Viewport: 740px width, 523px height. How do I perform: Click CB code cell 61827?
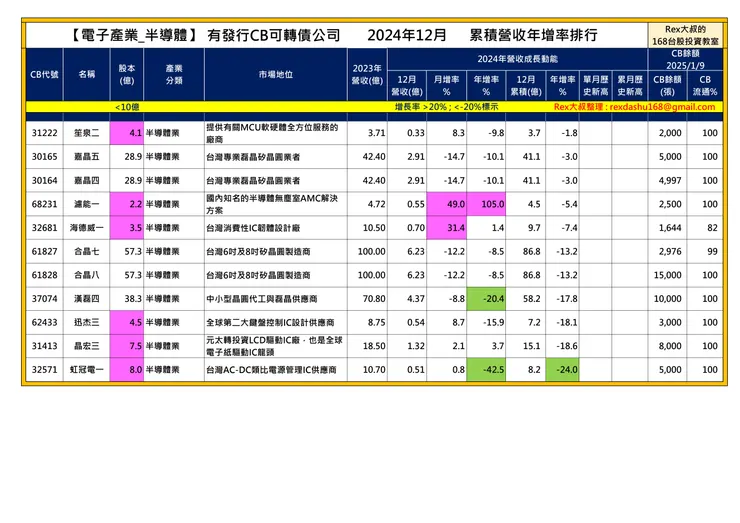pyautogui.click(x=44, y=251)
